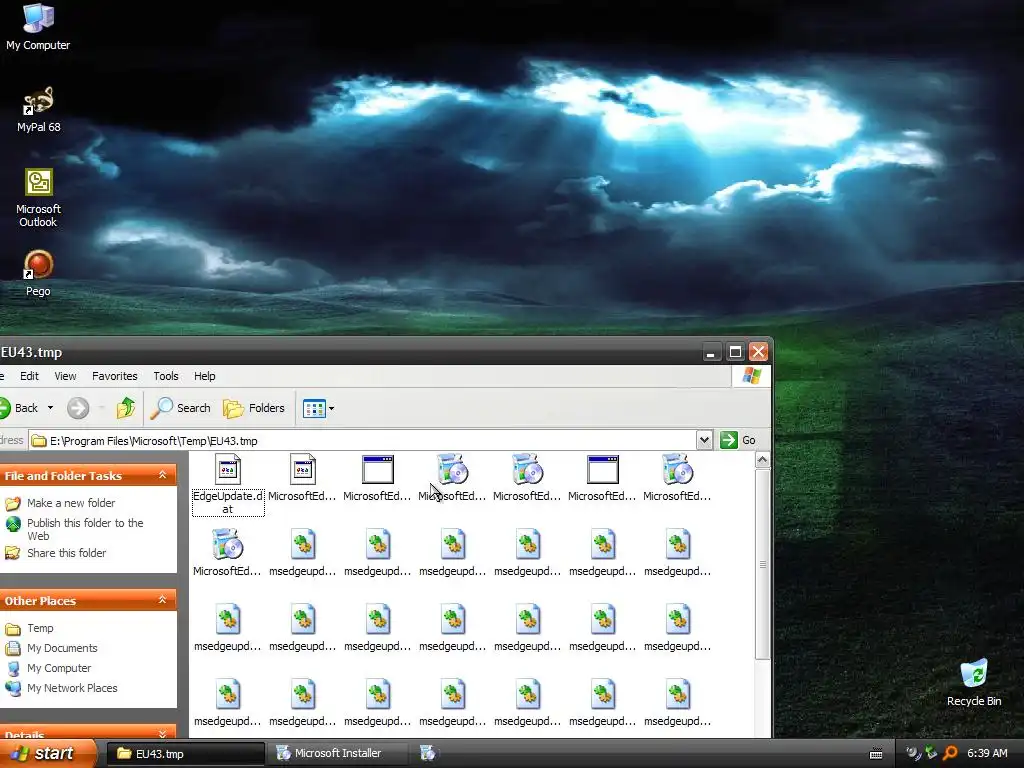Launch the Pego desktop shortcut
The width and height of the screenshot is (1024, 768).
point(38,274)
